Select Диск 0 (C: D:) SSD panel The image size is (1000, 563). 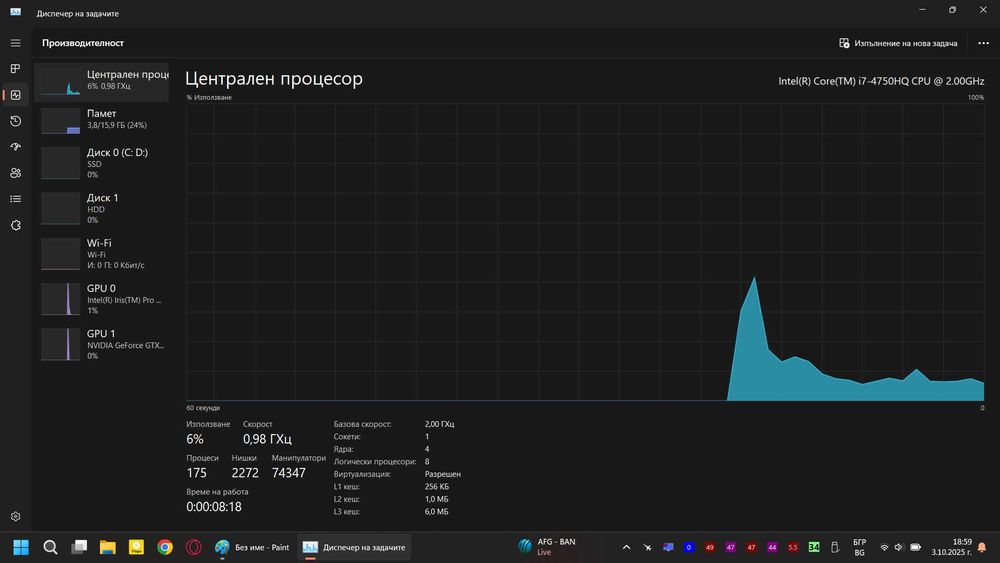coord(102,163)
